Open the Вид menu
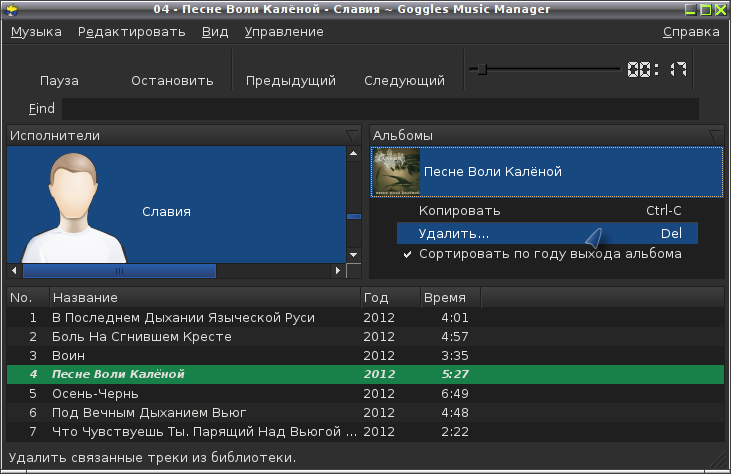The image size is (731, 474). click(x=215, y=32)
